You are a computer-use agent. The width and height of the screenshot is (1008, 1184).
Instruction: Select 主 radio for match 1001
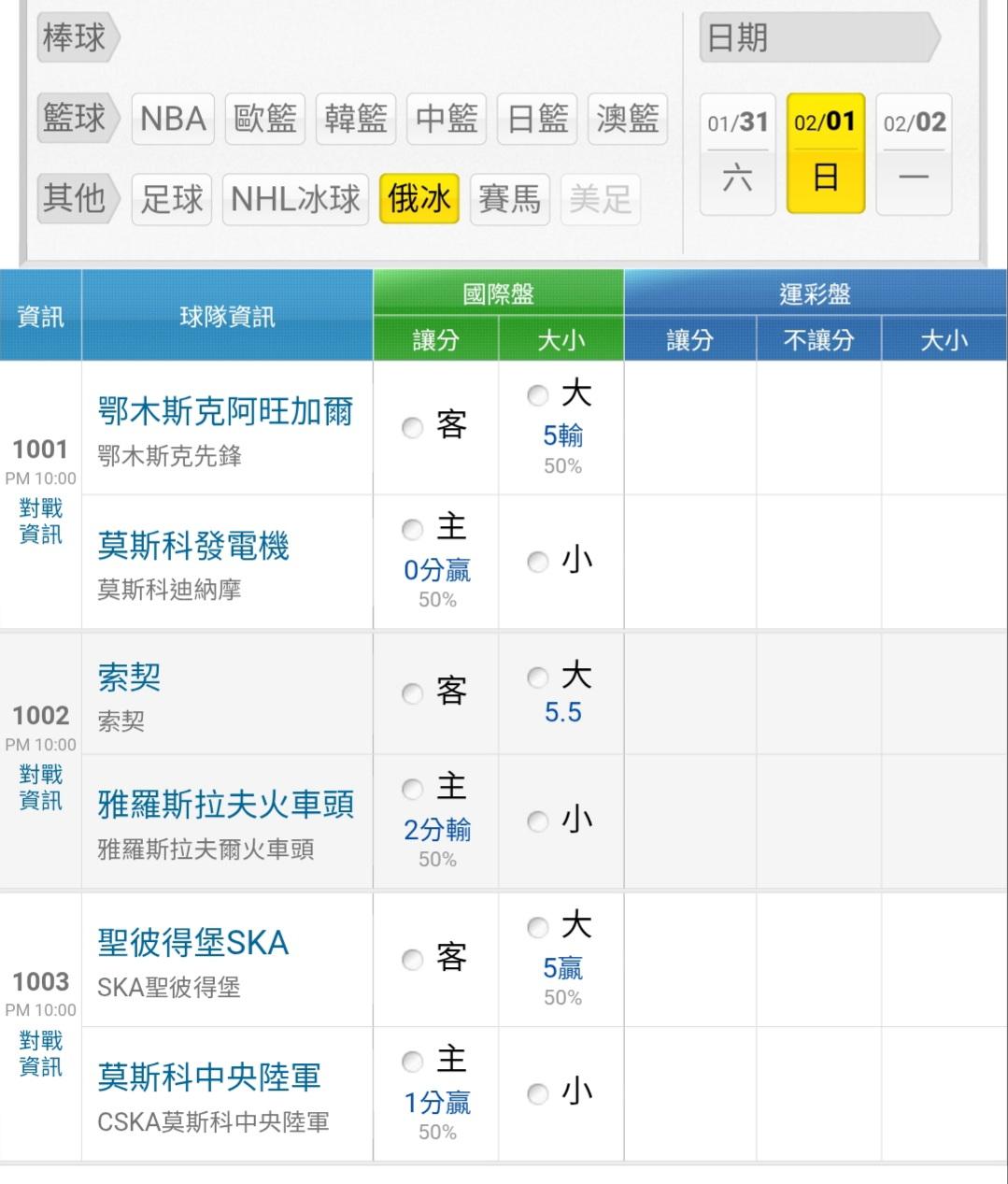[x=413, y=530]
